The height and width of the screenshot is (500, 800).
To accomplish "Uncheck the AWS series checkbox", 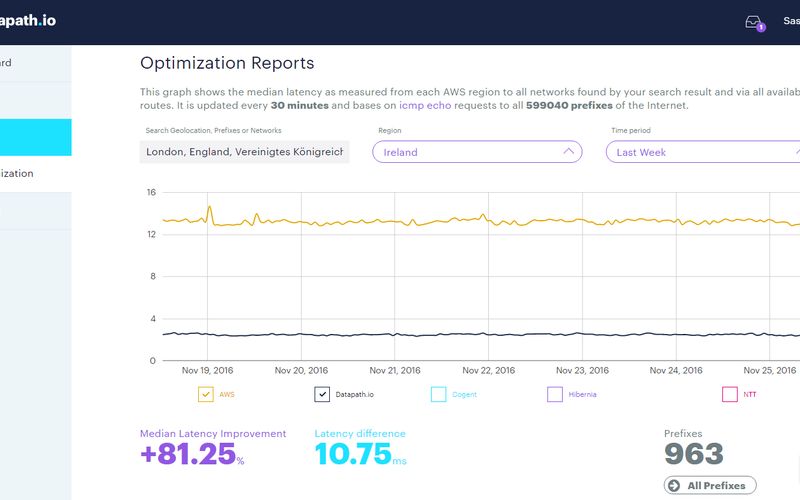I will 206,394.
